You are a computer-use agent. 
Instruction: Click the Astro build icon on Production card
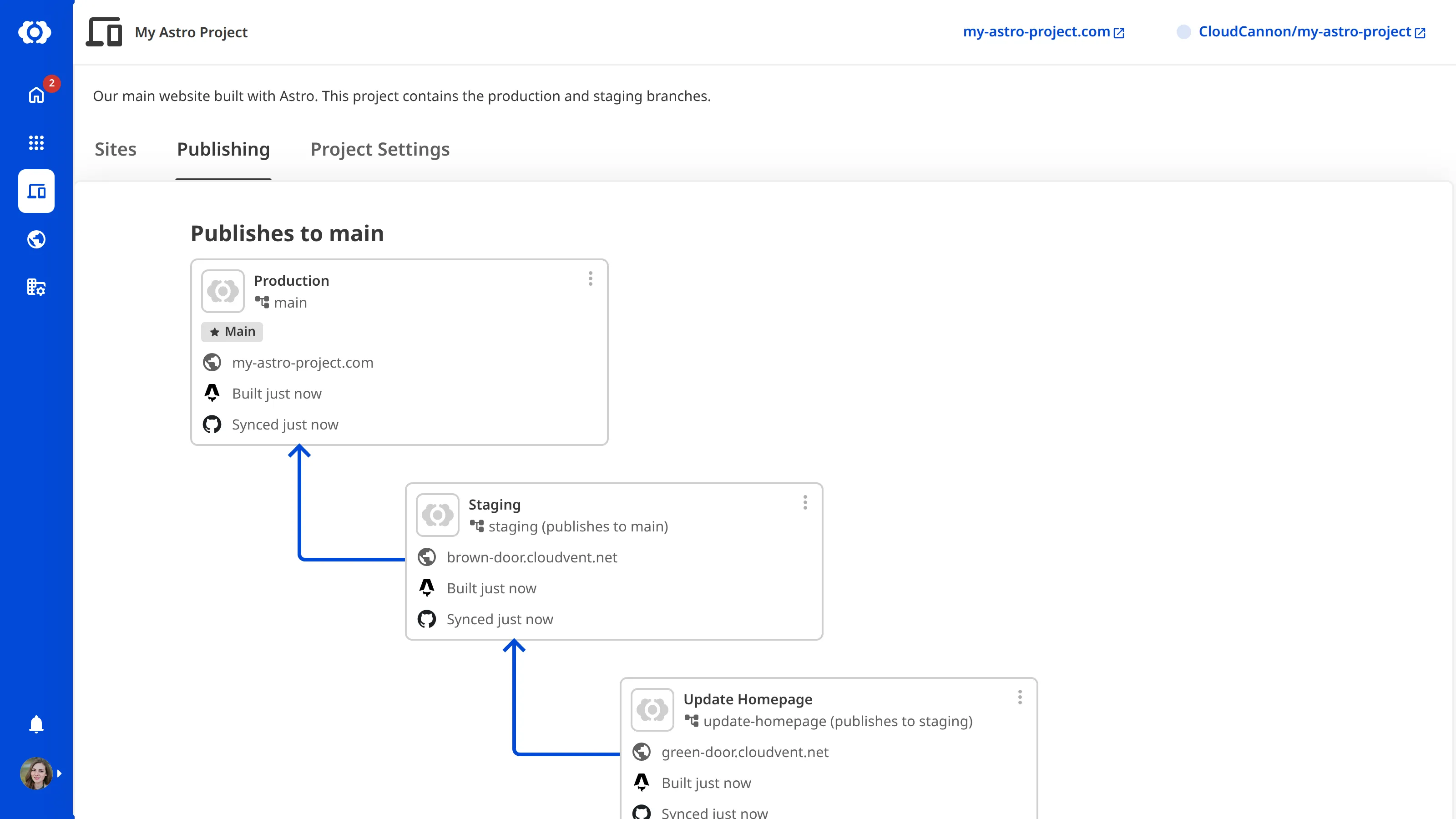(212, 393)
